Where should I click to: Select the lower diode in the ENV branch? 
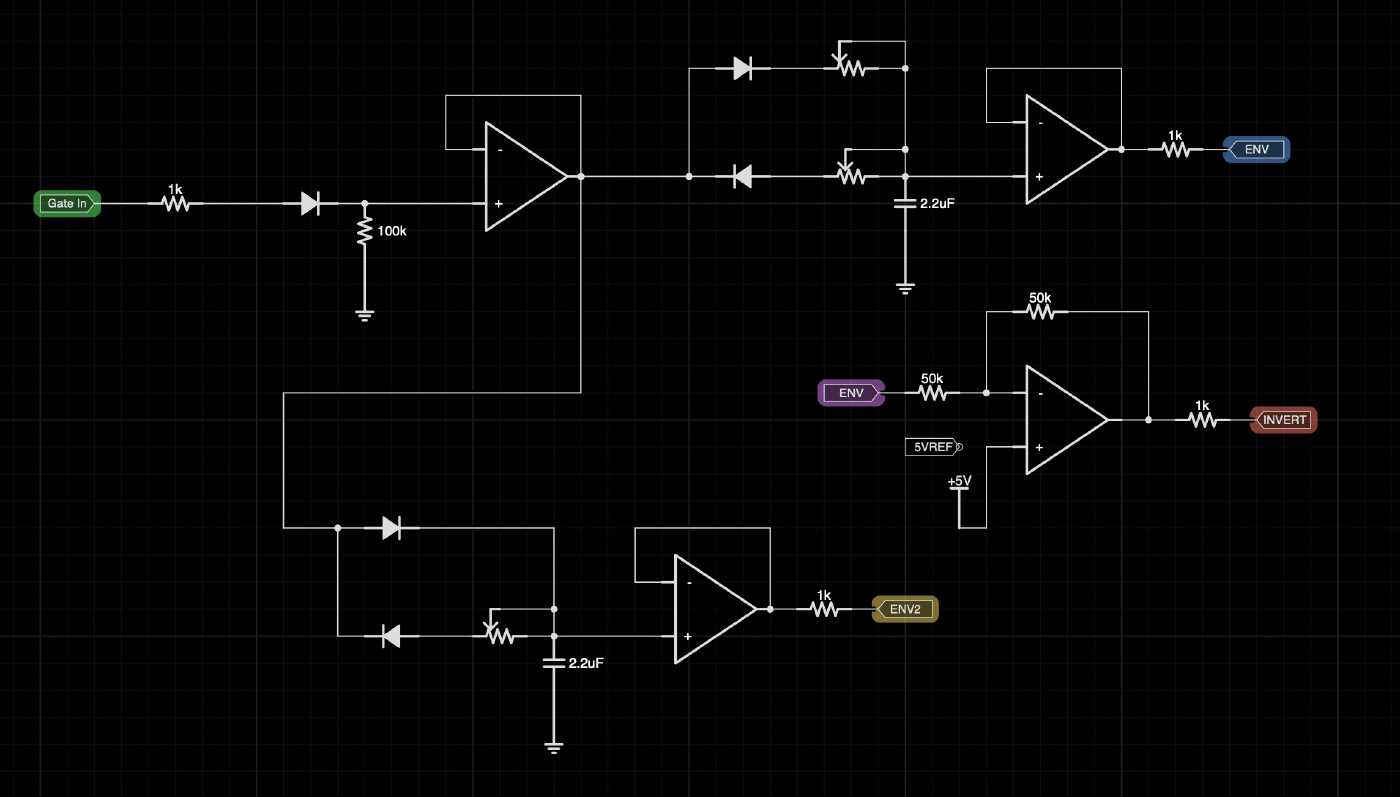coord(742,177)
